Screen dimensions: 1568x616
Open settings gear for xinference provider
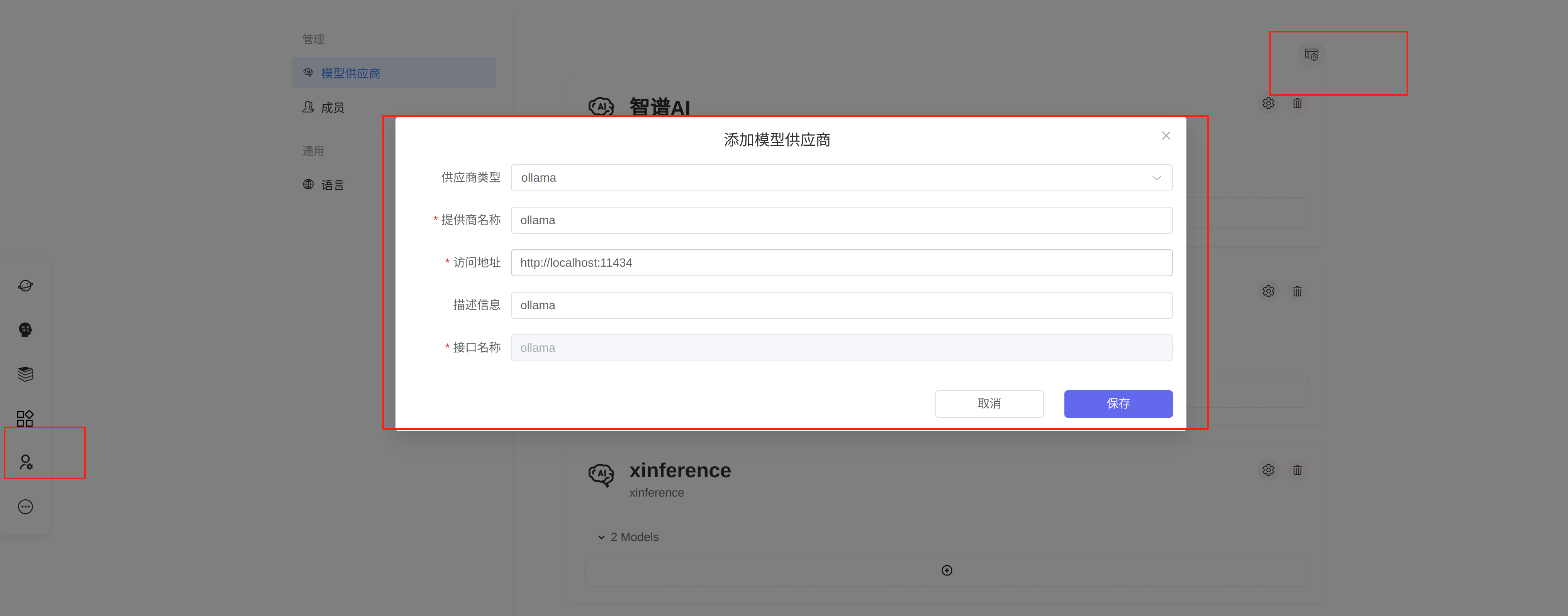tap(1268, 470)
